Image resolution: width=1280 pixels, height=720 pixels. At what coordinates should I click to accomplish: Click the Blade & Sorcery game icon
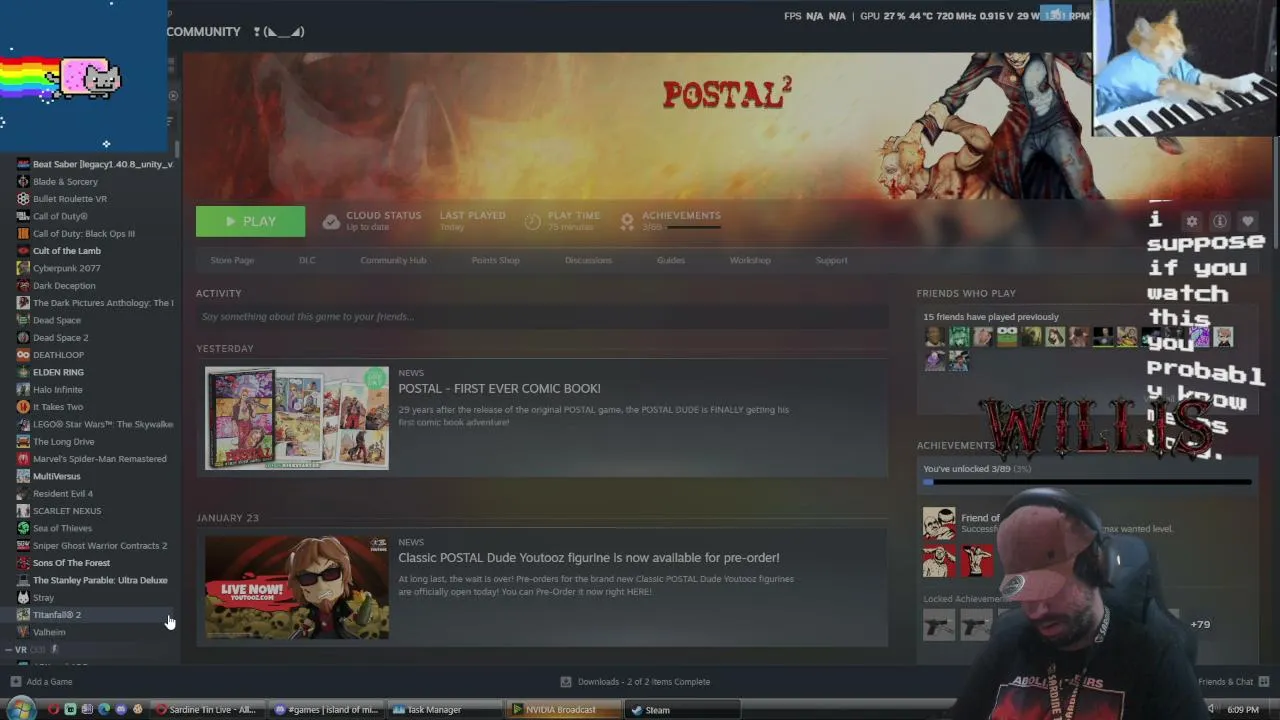point(23,182)
